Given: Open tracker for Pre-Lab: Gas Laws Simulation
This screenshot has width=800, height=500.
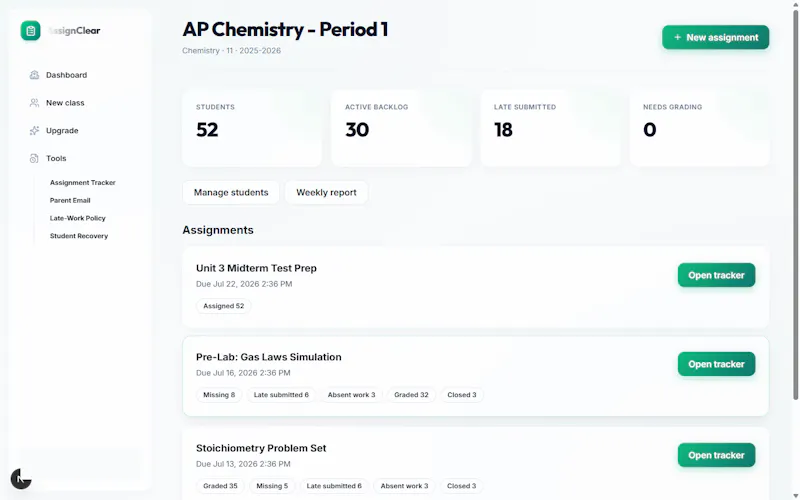Looking at the screenshot, I should [x=716, y=364].
